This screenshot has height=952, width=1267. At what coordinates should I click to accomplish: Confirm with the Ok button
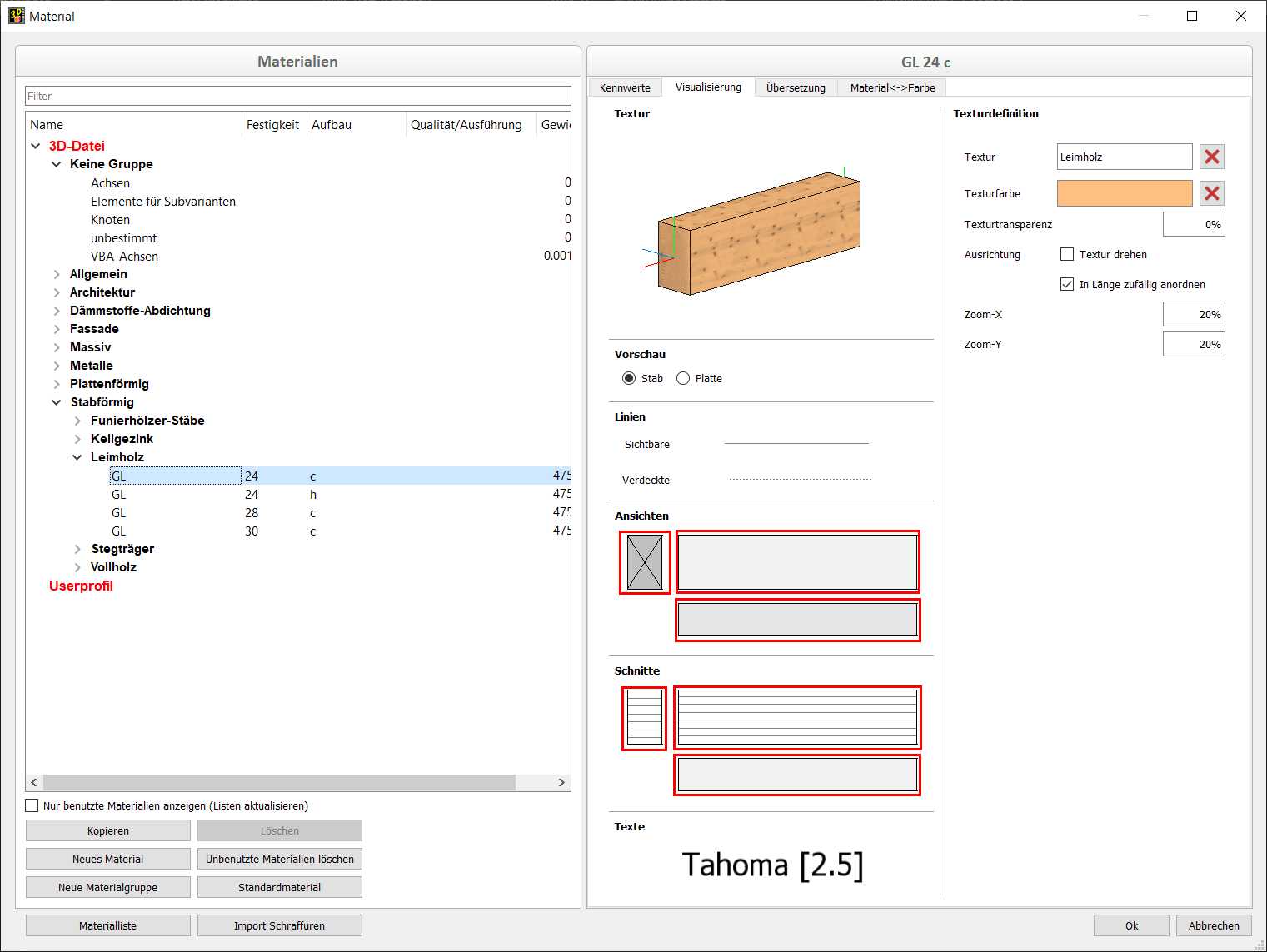click(1131, 925)
